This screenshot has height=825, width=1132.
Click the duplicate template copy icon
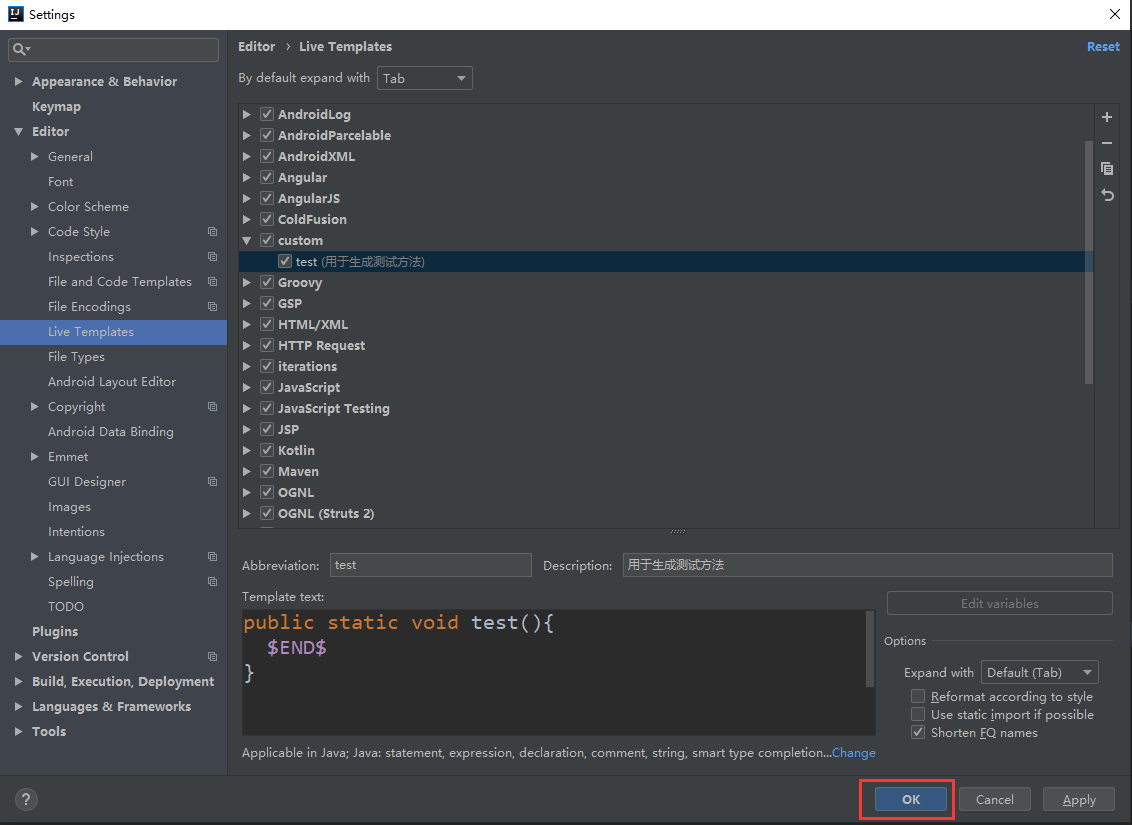(1107, 169)
